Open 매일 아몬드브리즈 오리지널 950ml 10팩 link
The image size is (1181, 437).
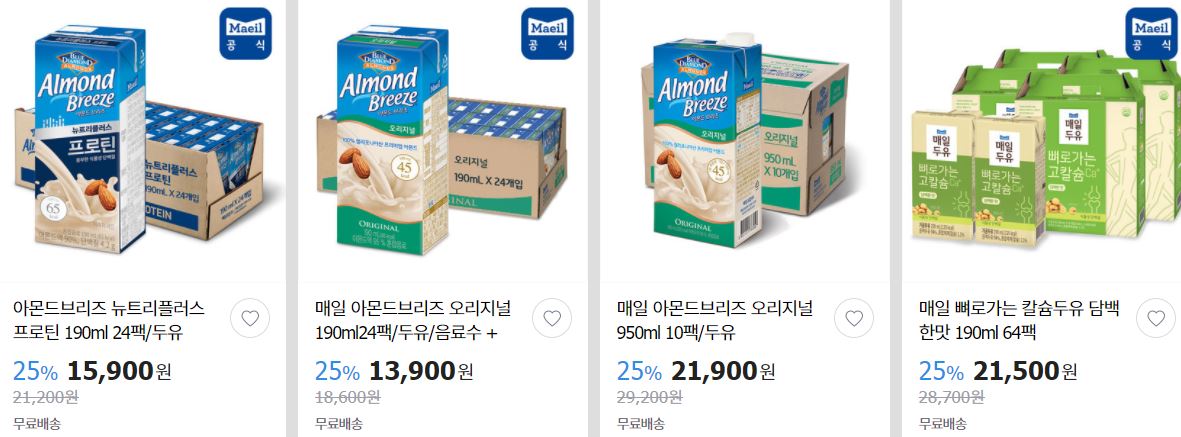(x=715, y=320)
